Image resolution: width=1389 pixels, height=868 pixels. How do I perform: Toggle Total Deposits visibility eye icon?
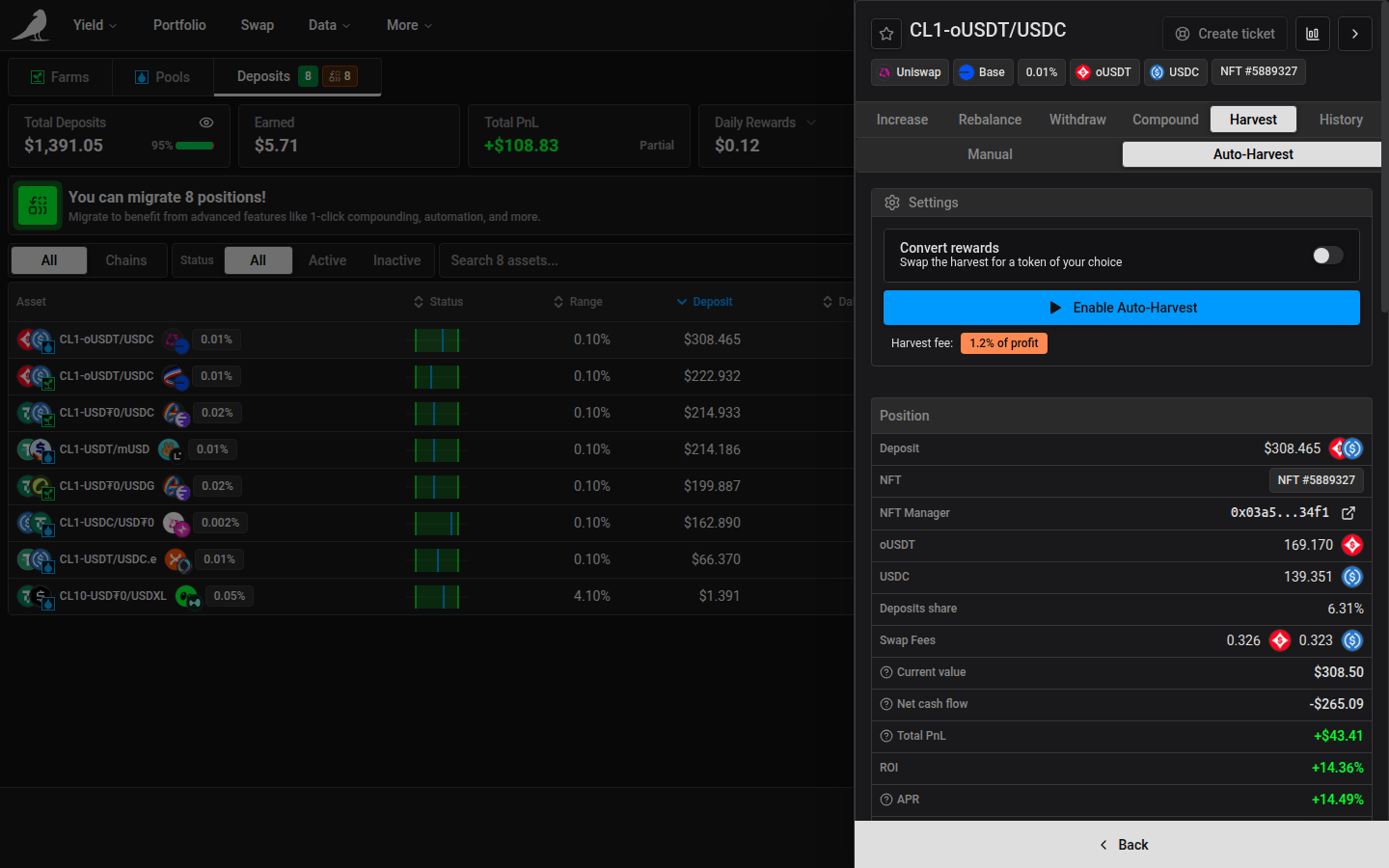tap(206, 122)
